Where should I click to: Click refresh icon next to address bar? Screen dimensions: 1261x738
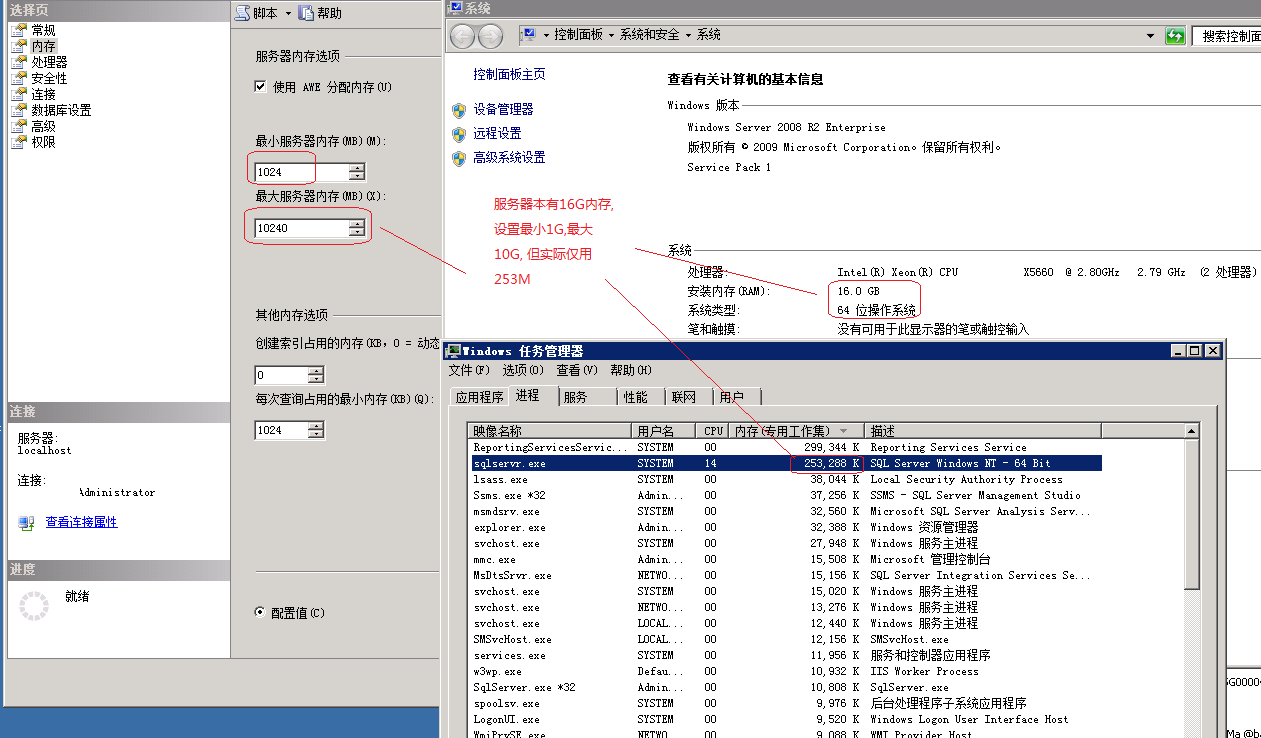click(1175, 36)
